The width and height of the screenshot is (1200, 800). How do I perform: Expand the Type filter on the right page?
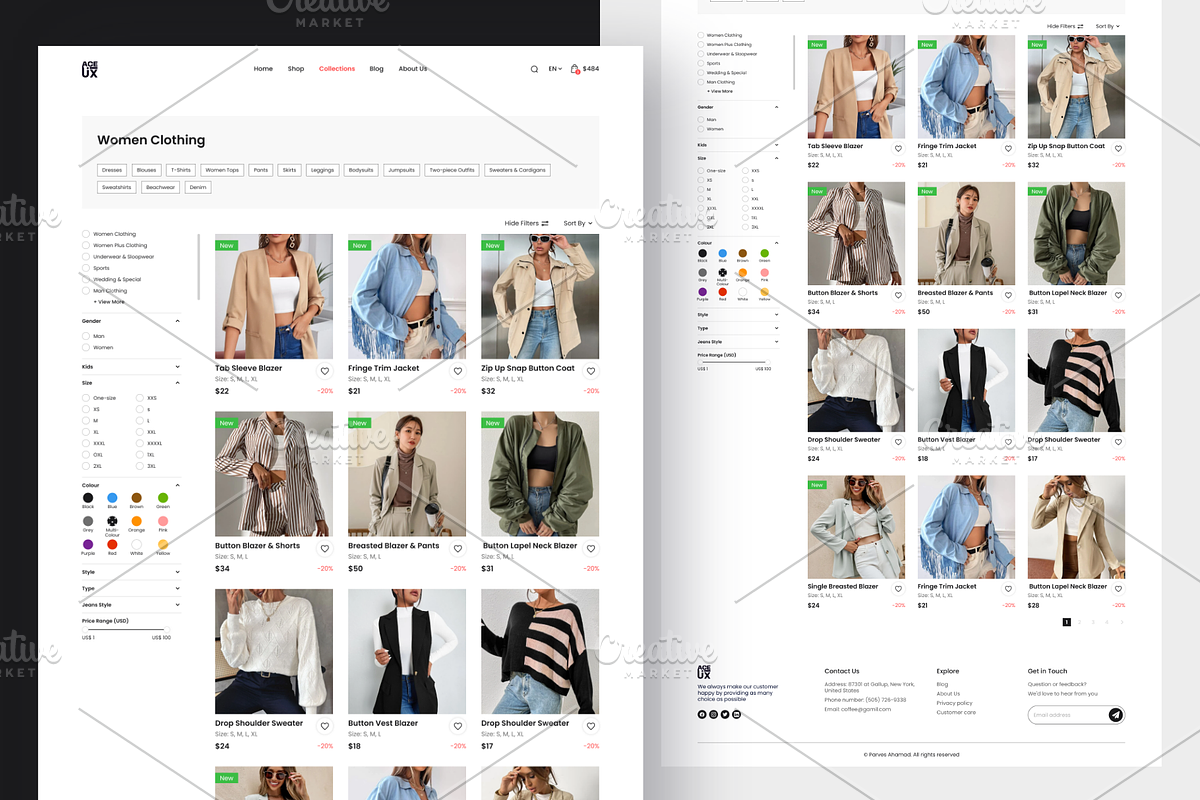[x=776, y=328]
